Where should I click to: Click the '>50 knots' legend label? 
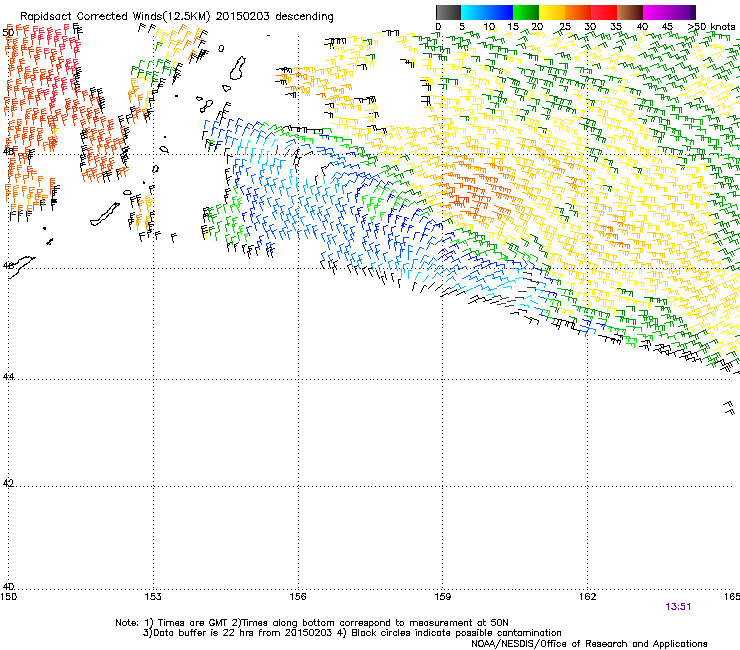pyautogui.click(x=712, y=27)
